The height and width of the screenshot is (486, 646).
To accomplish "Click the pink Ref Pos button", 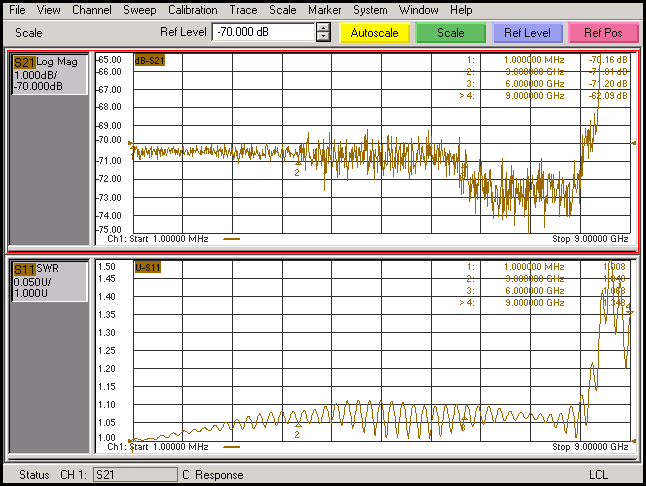I will [603, 33].
